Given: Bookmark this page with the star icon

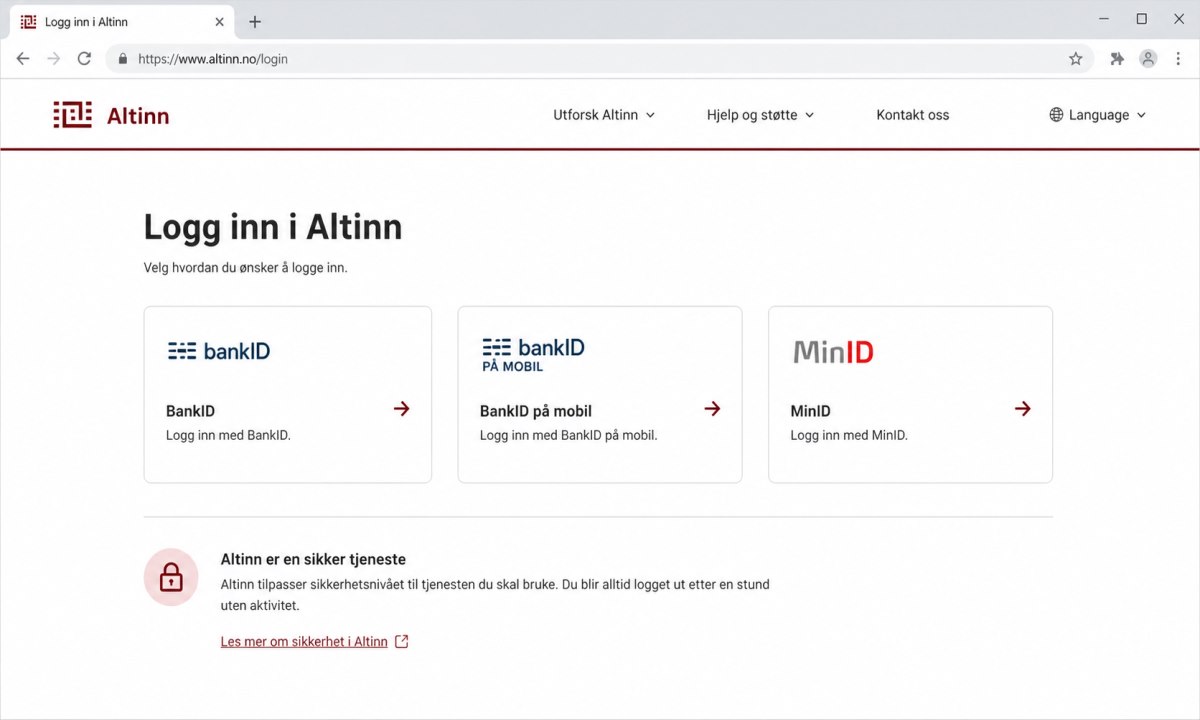Looking at the screenshot, I should point(1076,59).
